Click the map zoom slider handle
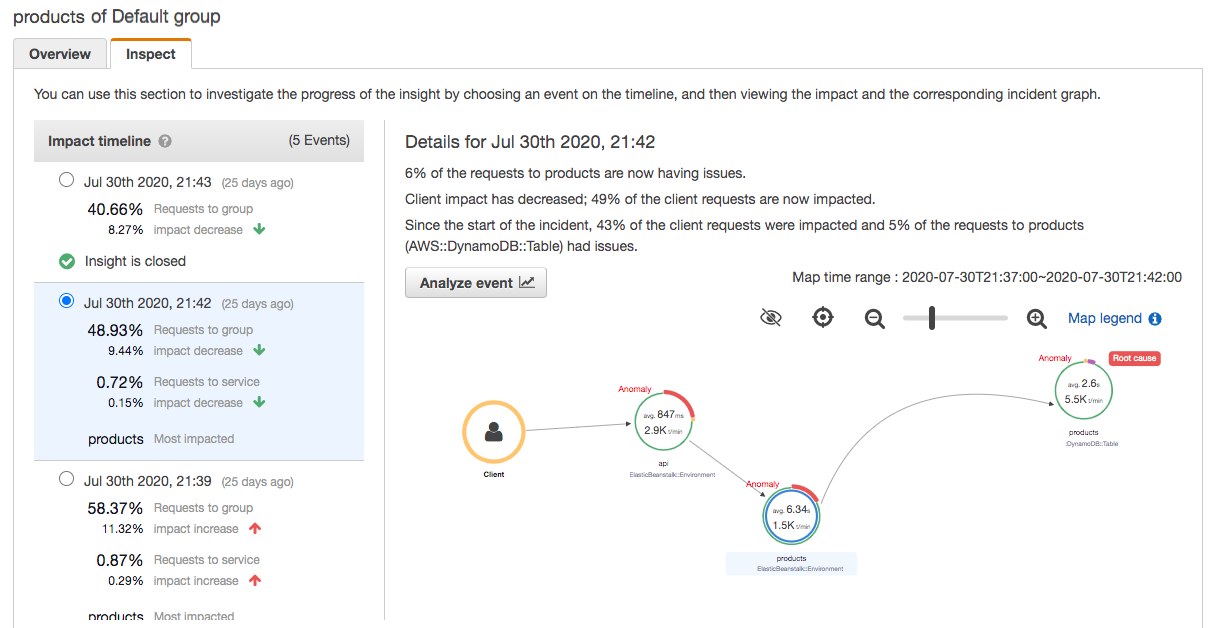 click(x=932, y=318)
